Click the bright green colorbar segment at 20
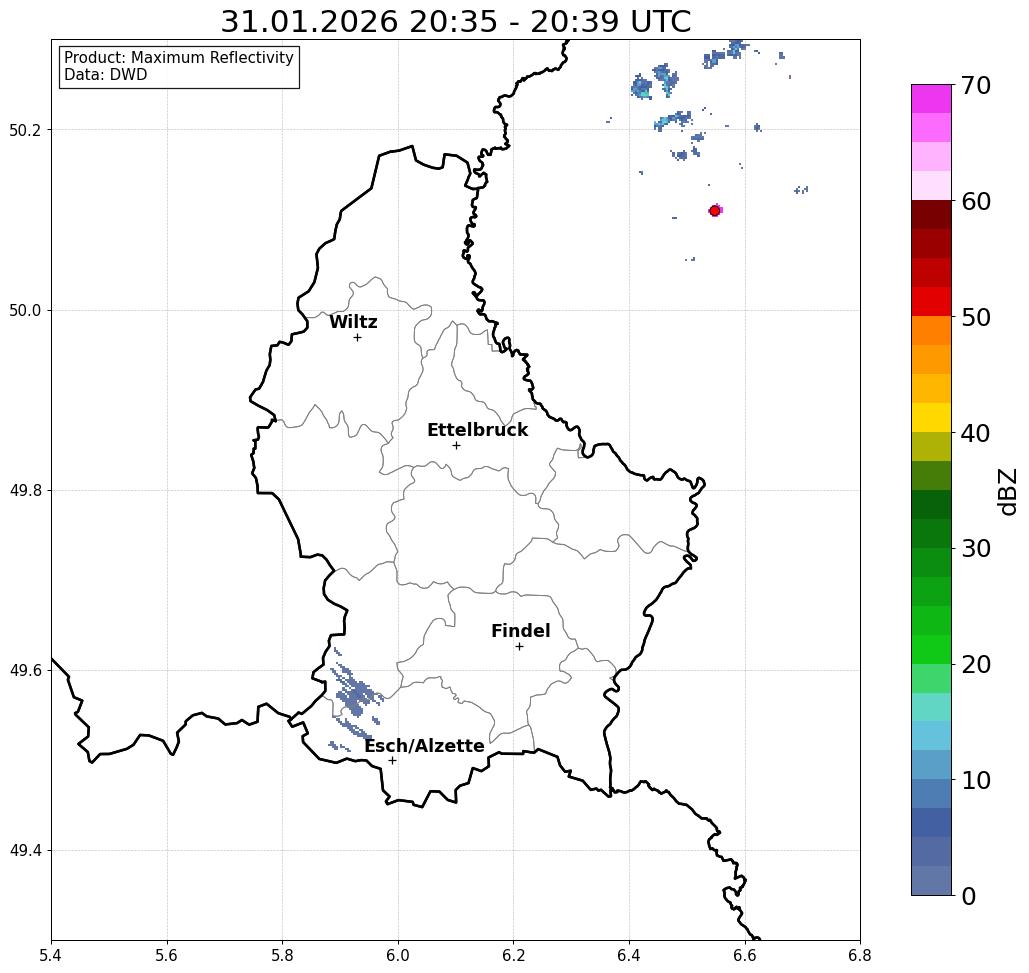 coord(931,650)
